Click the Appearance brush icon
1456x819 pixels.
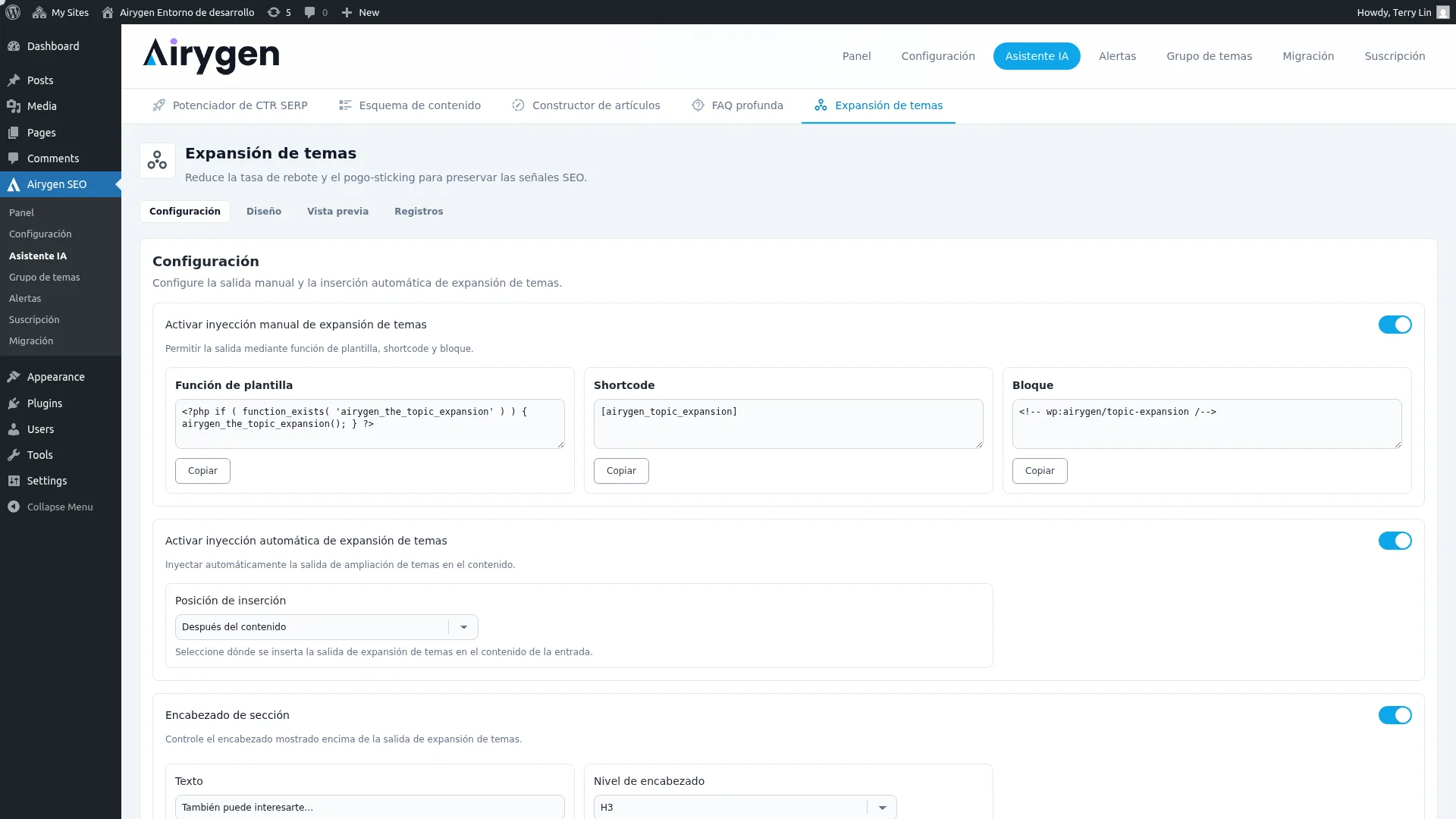point(14,377)
